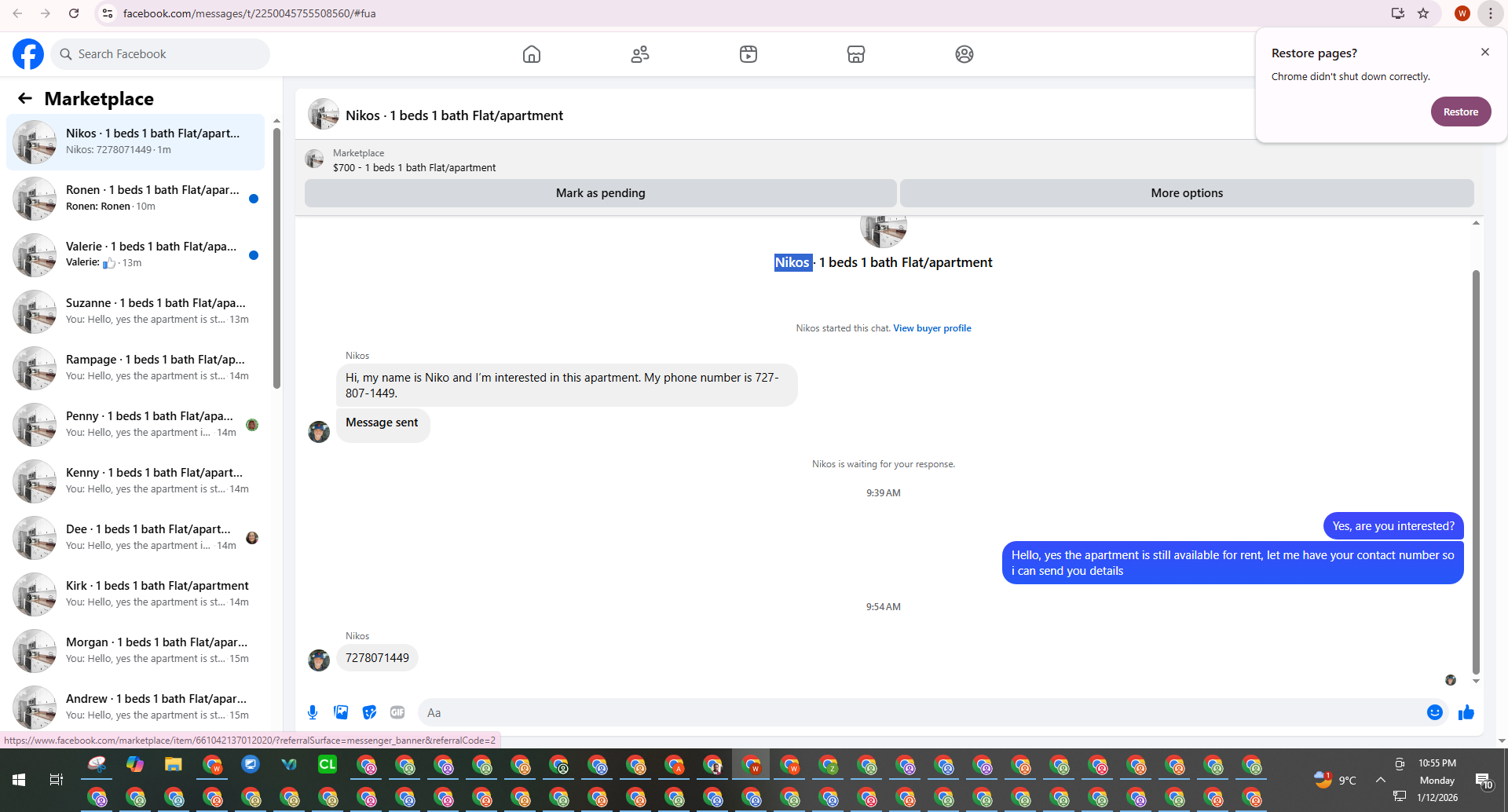Image resolution: width=1508 pixels, height=812 pixels.
Task: Open the Facebook logo home link
Action: tap(28, 54)
